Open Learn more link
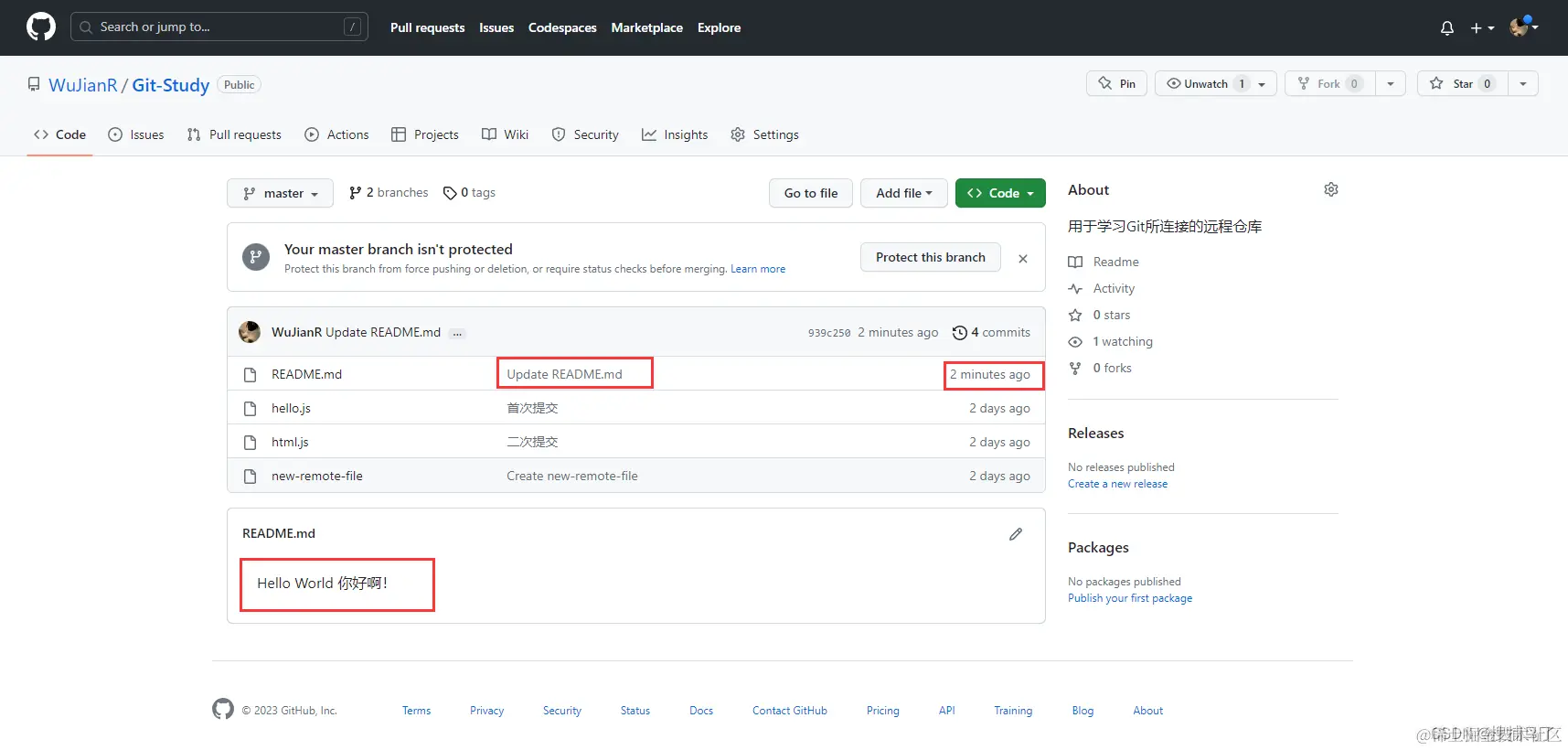 [x=758, y=269]
